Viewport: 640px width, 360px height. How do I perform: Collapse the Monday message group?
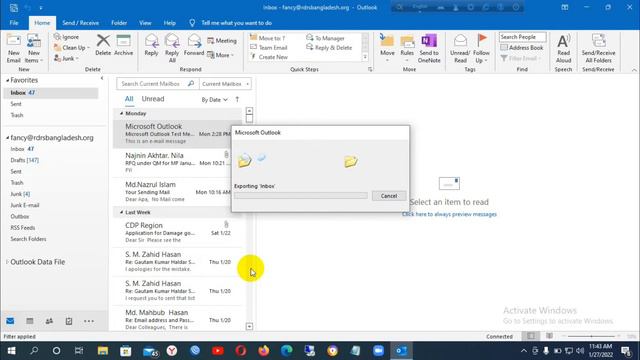click(122, 113)
